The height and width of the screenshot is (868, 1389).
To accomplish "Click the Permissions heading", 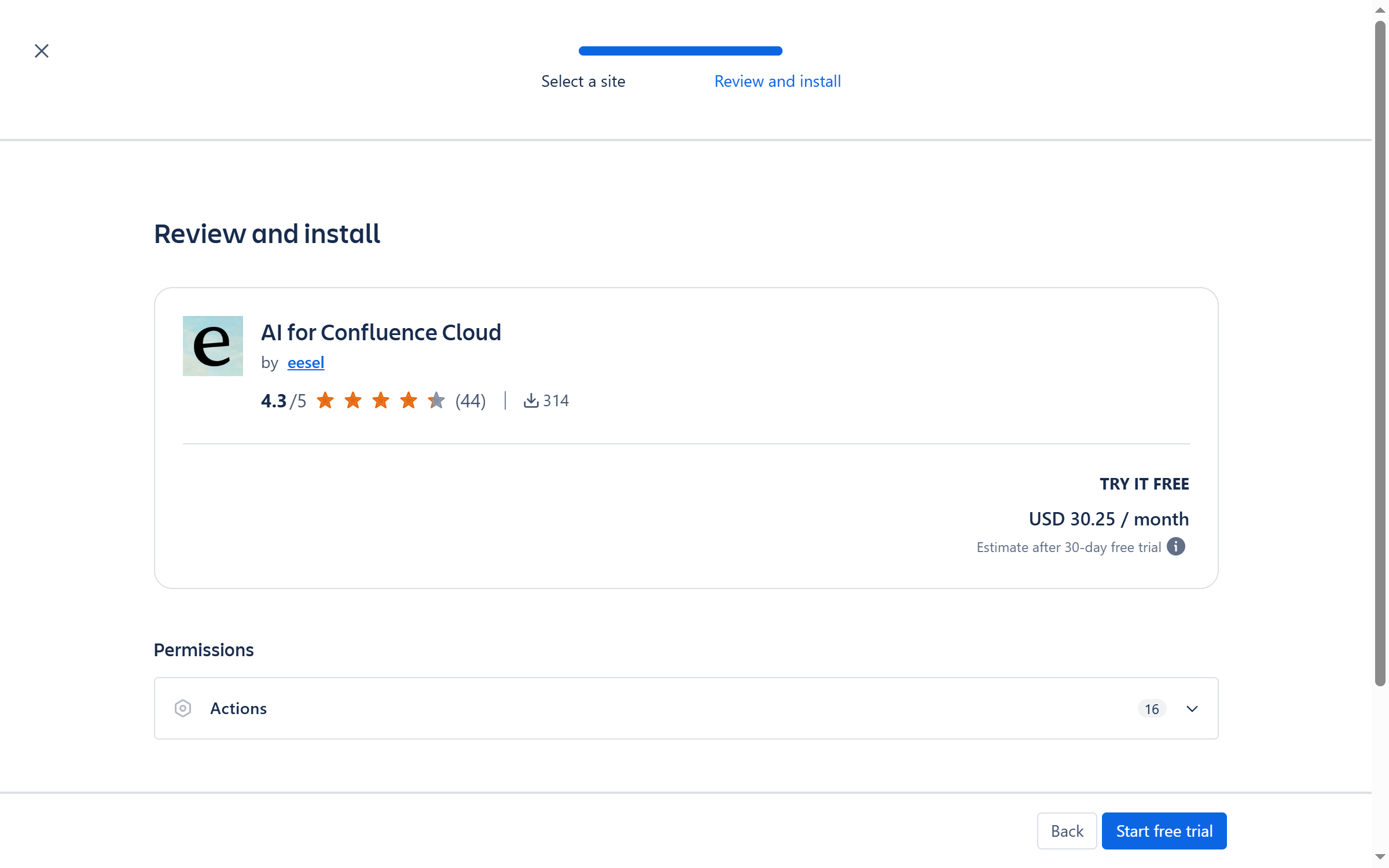I will point(204,650).
